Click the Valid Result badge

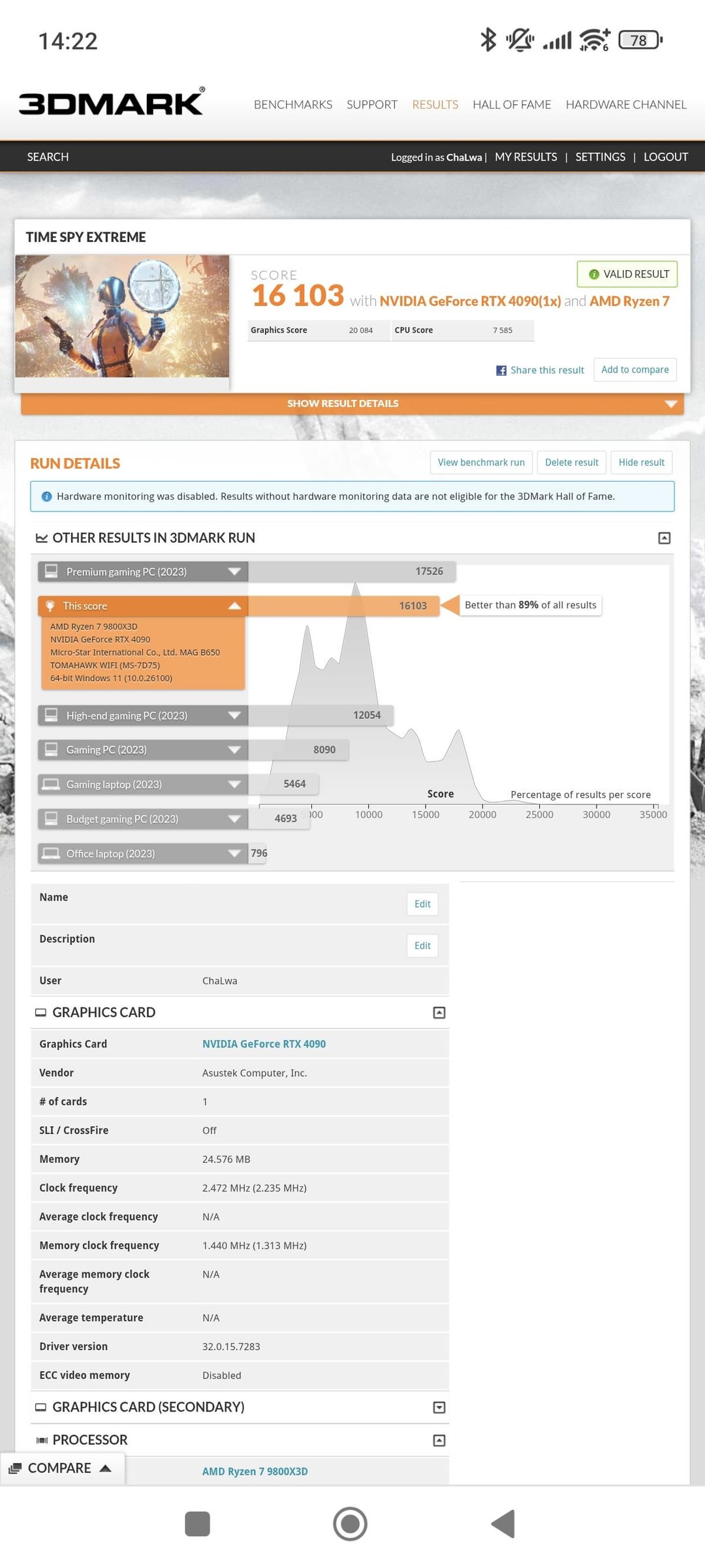point(627,274)
